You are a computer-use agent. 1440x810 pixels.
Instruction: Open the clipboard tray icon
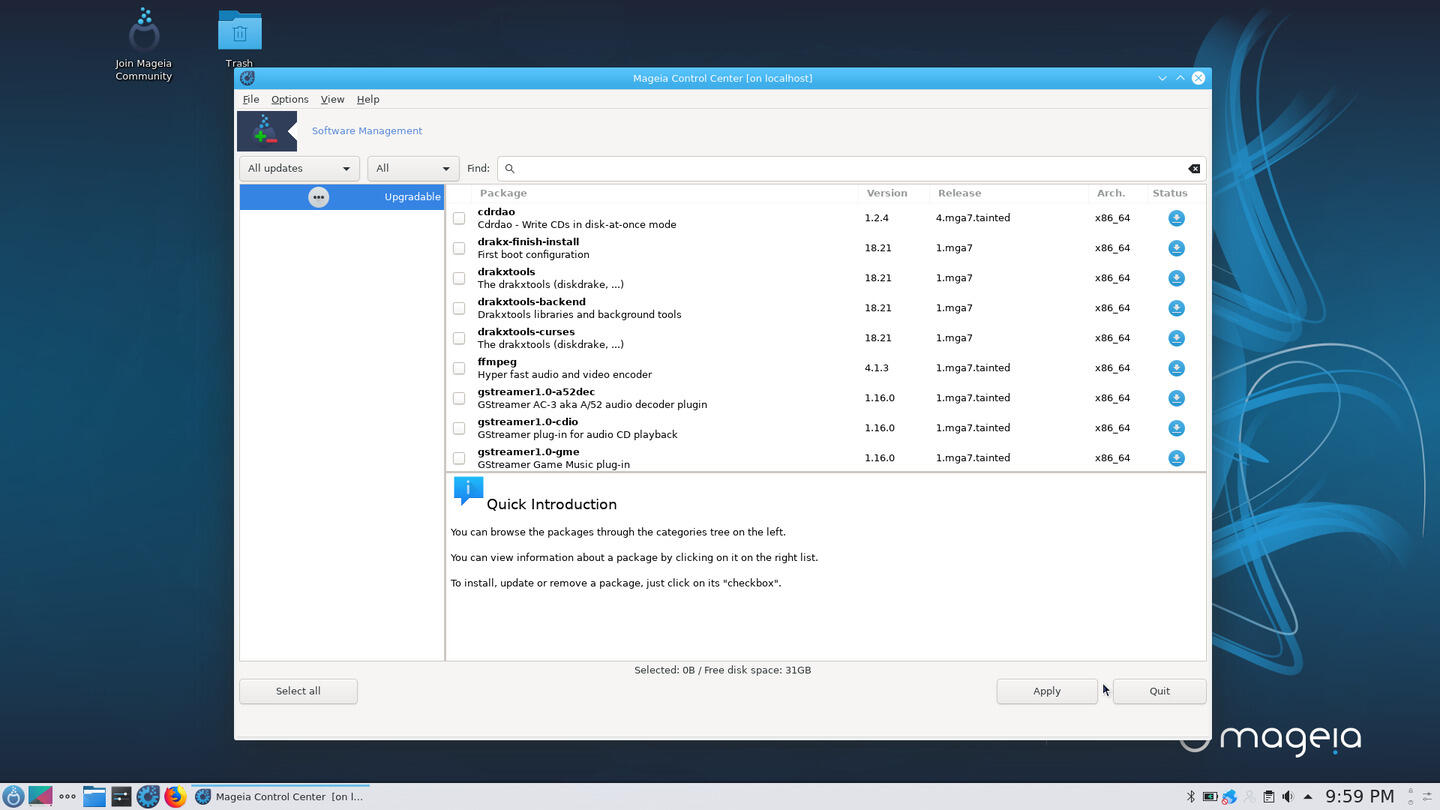[x=1268, y=797]
